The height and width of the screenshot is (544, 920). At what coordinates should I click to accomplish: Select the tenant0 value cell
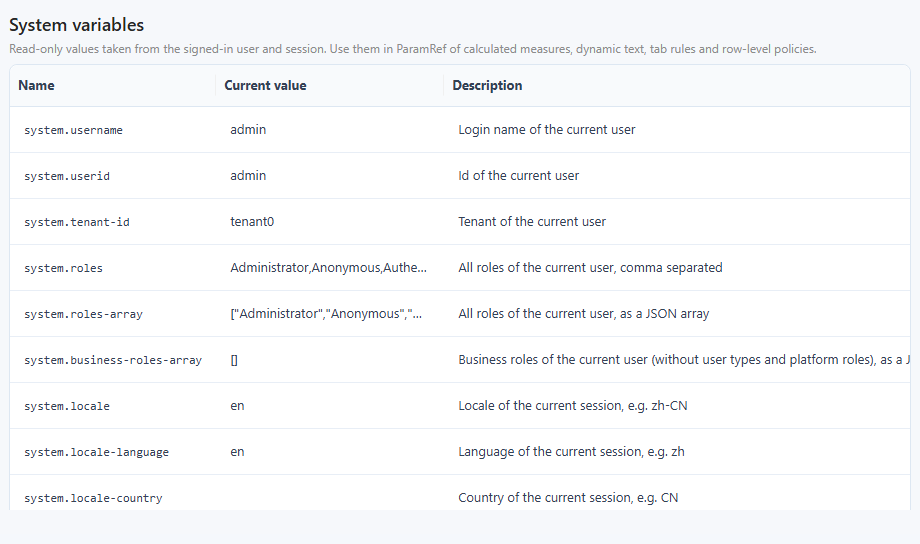[252, 222]
